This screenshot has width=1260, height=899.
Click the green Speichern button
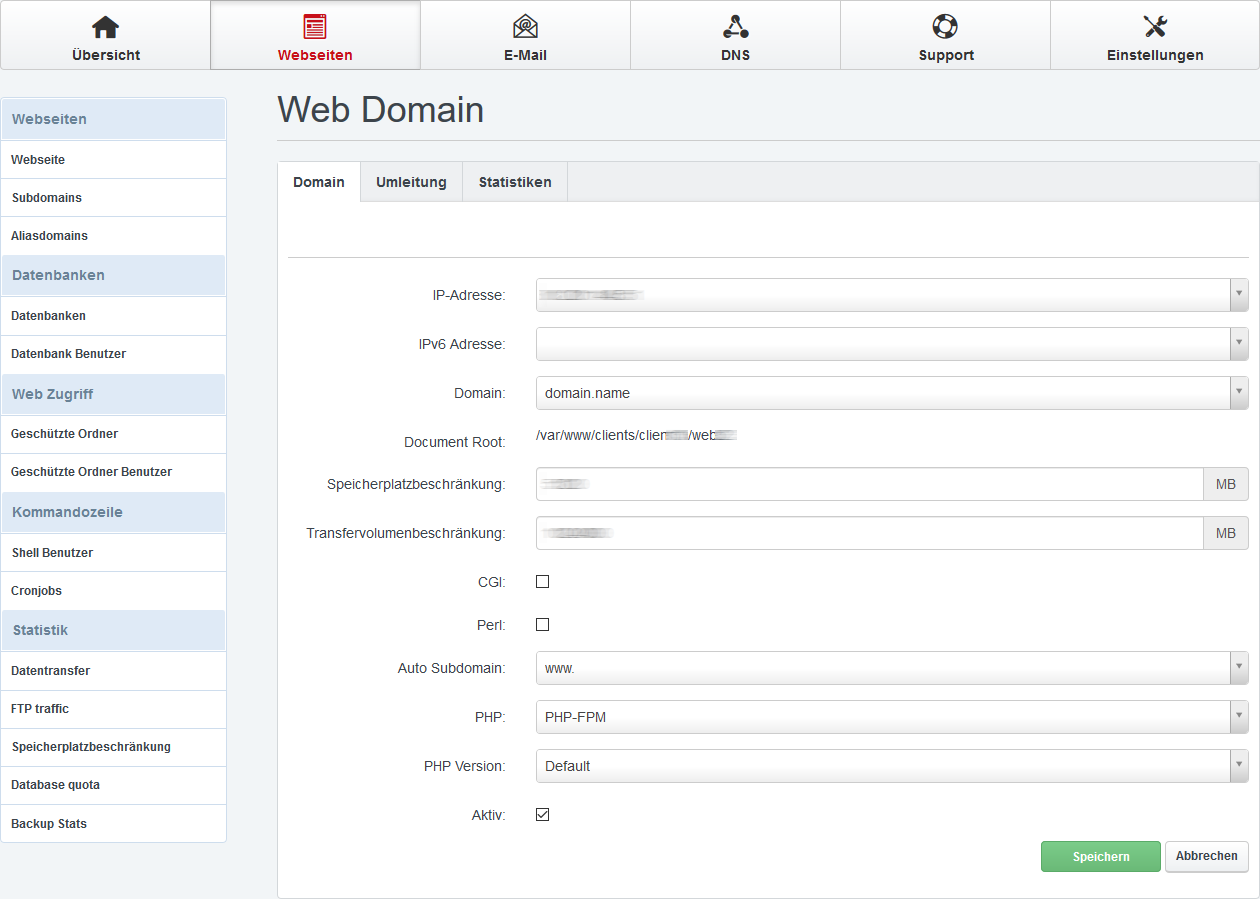tap(1100, 856)
